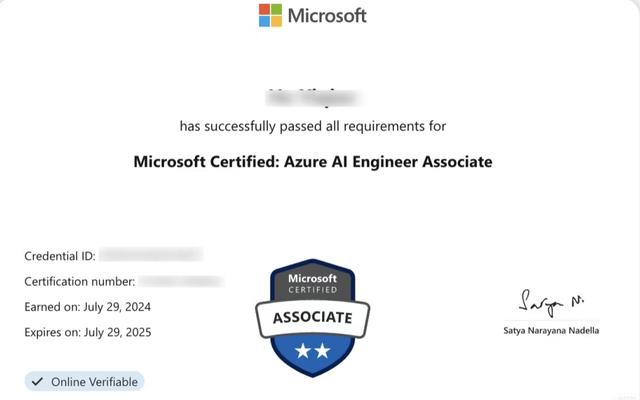Click the Microsoft four-square logo
The image size is (640, 400).
(270, 15)
